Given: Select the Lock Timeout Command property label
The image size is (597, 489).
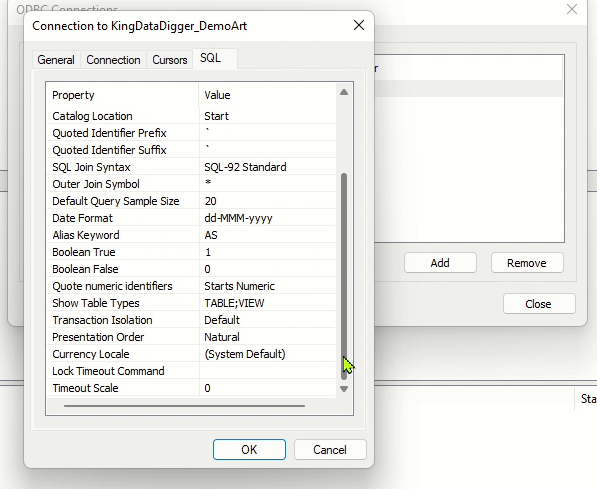Looking at the screenshot, I should tap(109, 371).
